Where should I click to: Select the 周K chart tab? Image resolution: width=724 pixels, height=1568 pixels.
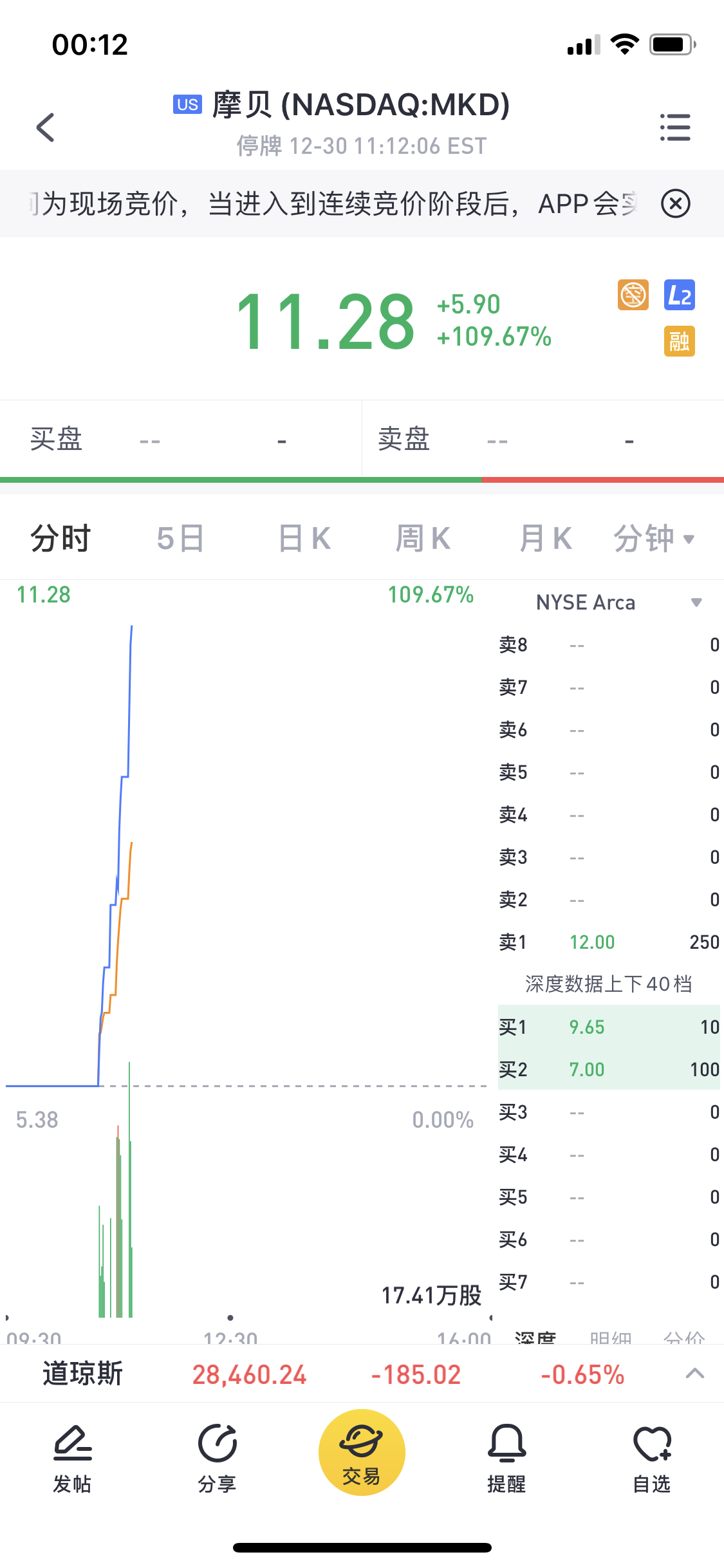423,538
